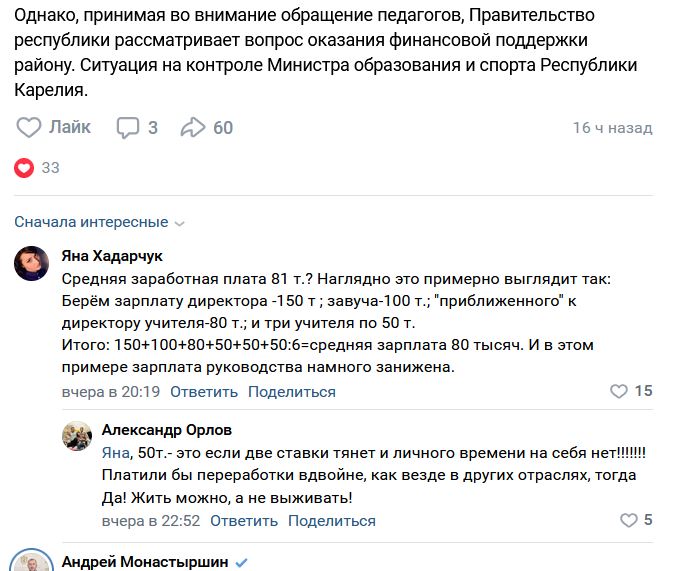Screen dimensions: 675x571
Task: Click the verified checkmark beside Андрей Монастыршин
Action: click(x=241, y=562)
